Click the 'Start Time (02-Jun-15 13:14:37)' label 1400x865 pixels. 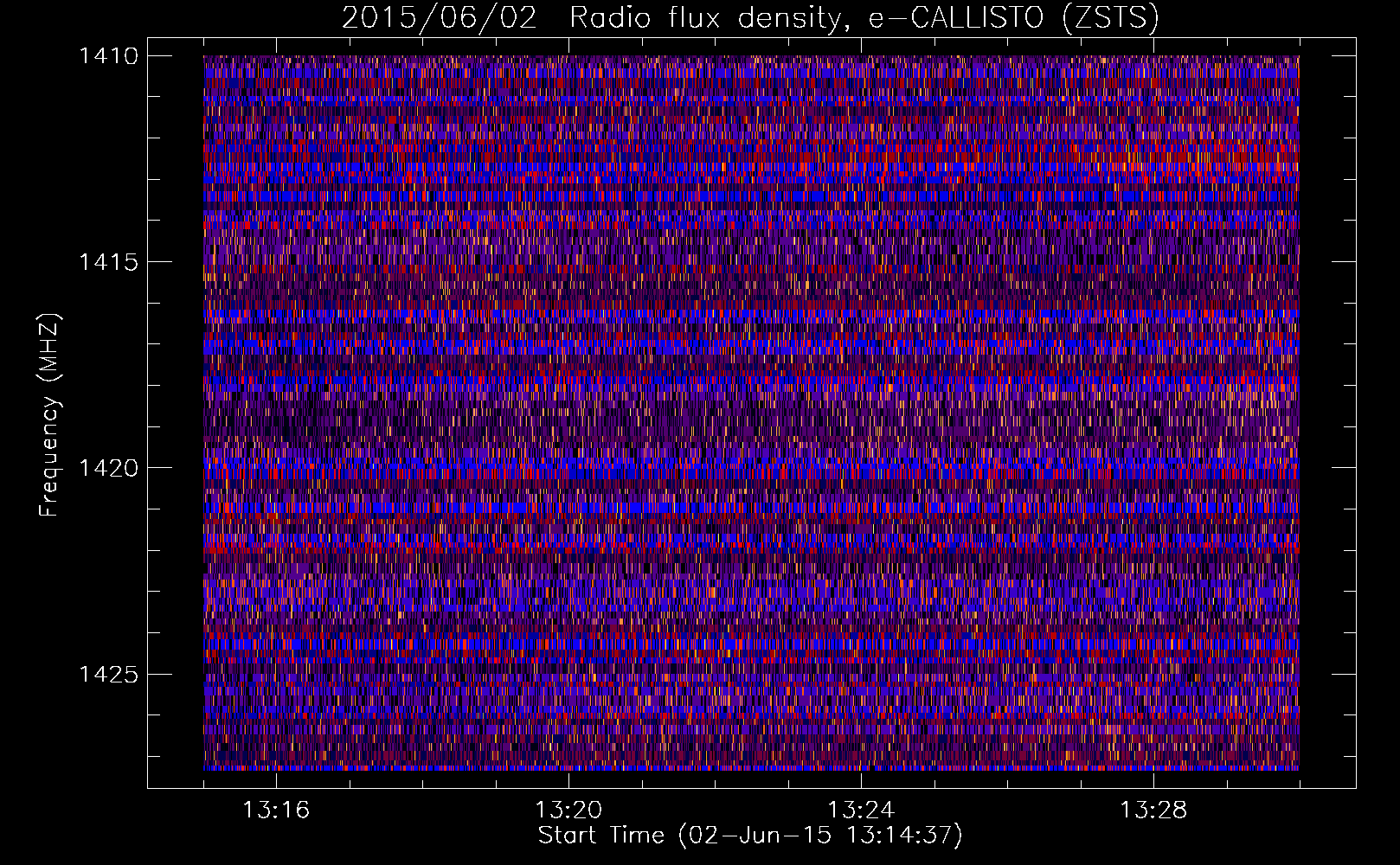[750, 836]
